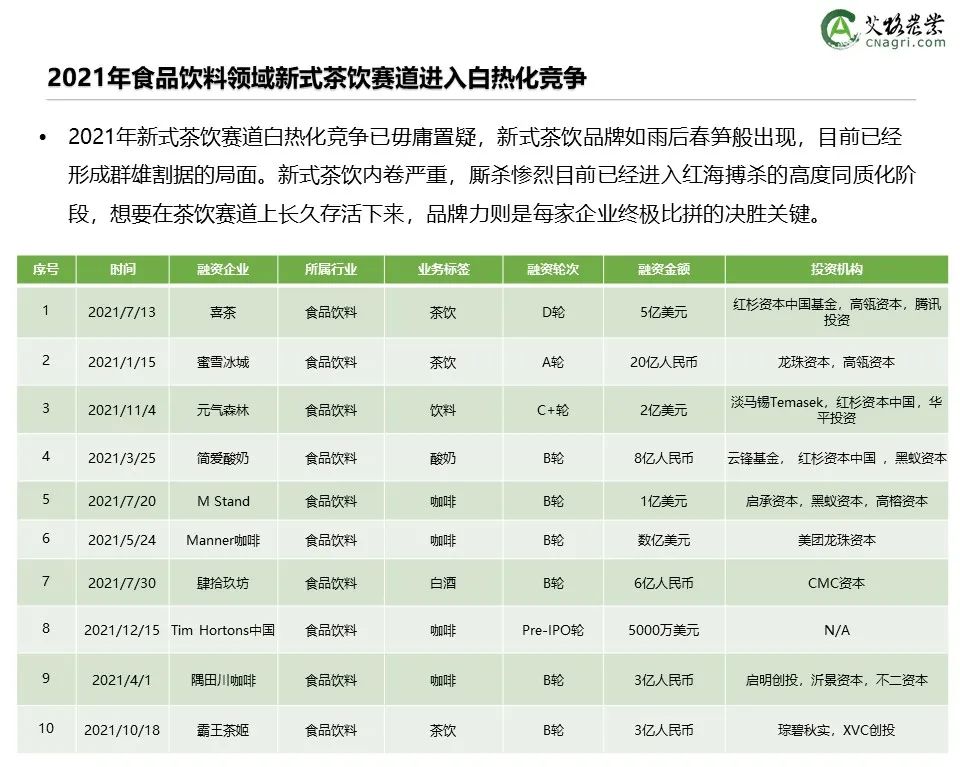Click investor cell 美团龙珠资本
Viewport: 960px width, 767px height.
click(x=836, y=541)
